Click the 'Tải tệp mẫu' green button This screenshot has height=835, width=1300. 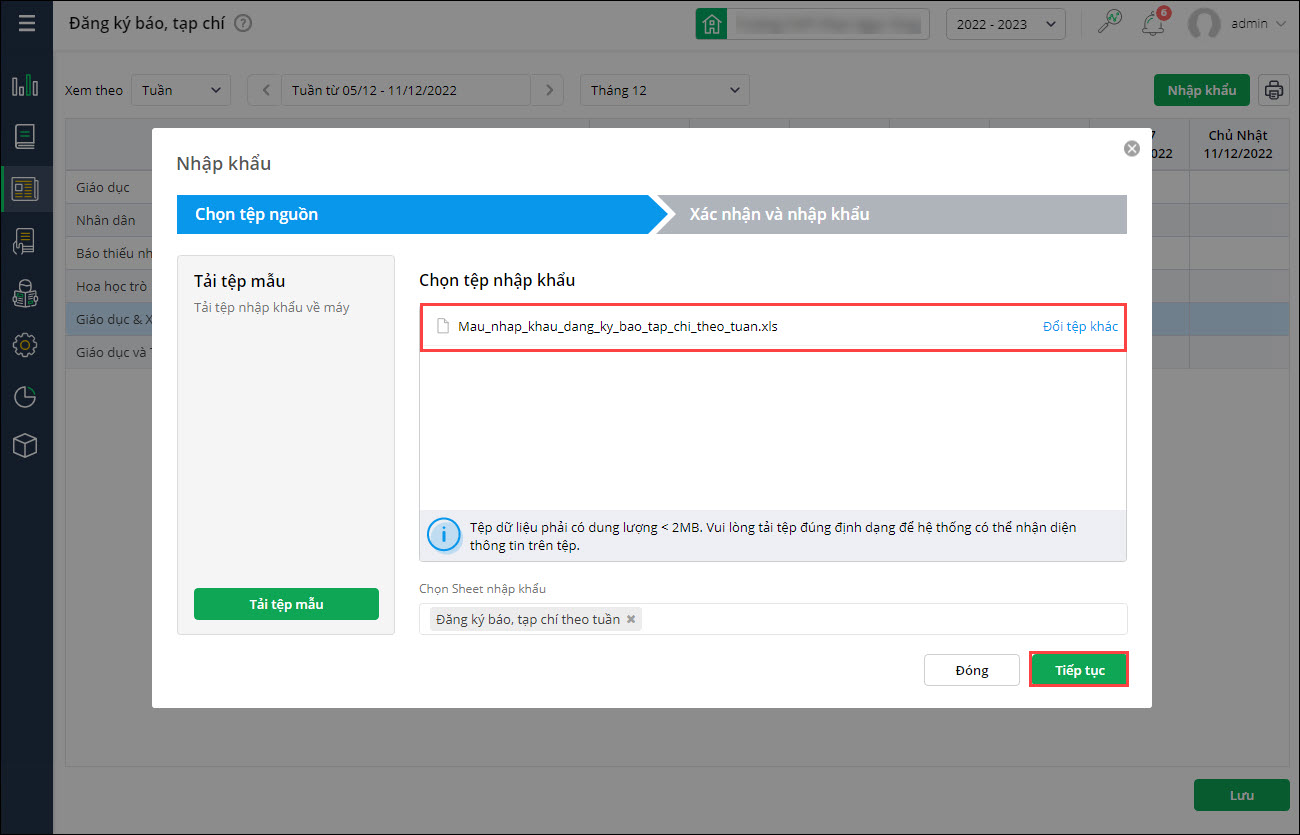[286, 604]
